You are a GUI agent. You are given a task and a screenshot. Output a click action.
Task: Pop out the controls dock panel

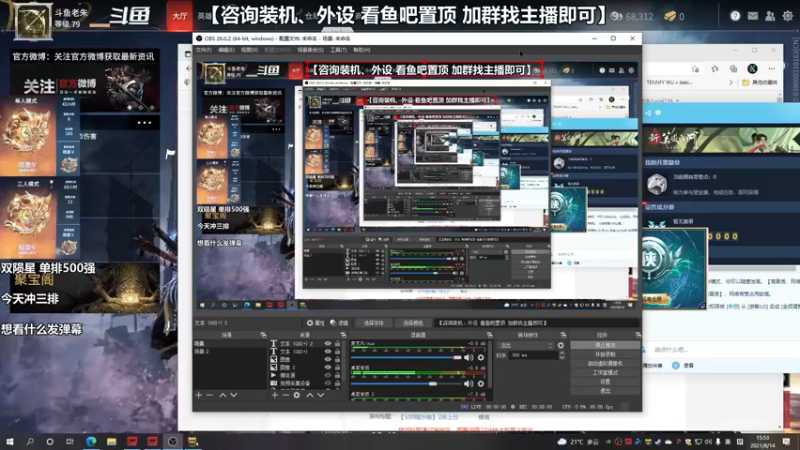638,335
